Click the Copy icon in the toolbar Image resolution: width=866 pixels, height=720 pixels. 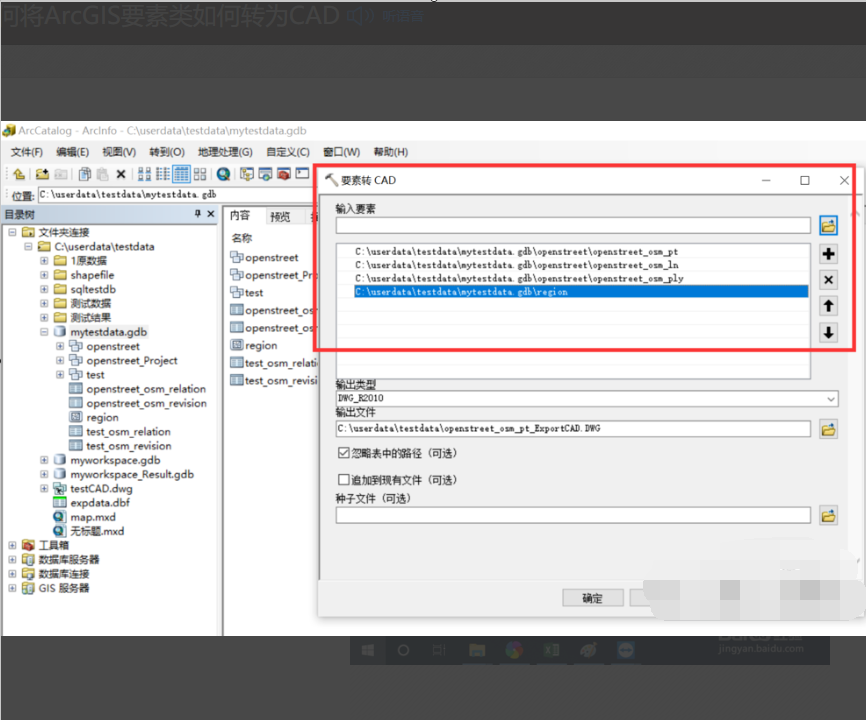point(85,174)
